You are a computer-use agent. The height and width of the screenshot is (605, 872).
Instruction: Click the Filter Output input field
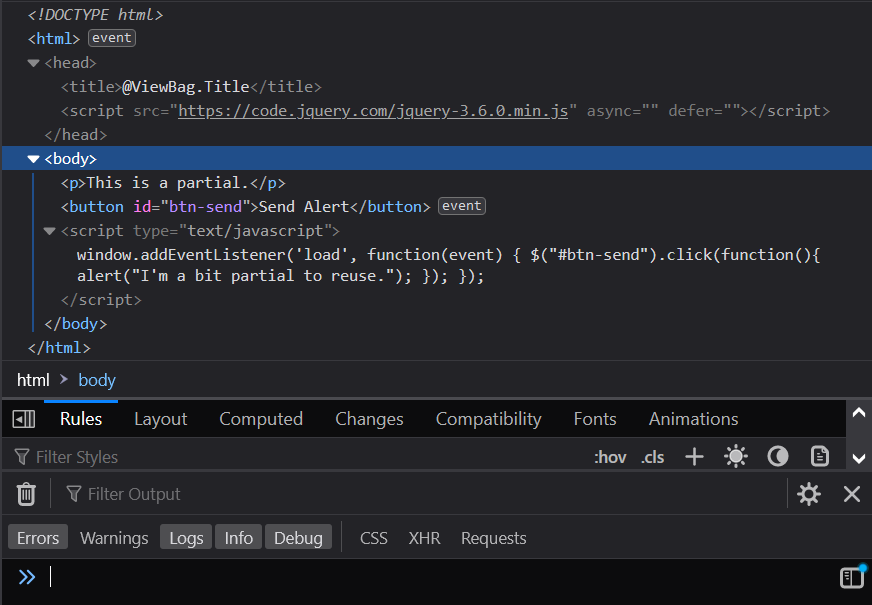[423, 494]
